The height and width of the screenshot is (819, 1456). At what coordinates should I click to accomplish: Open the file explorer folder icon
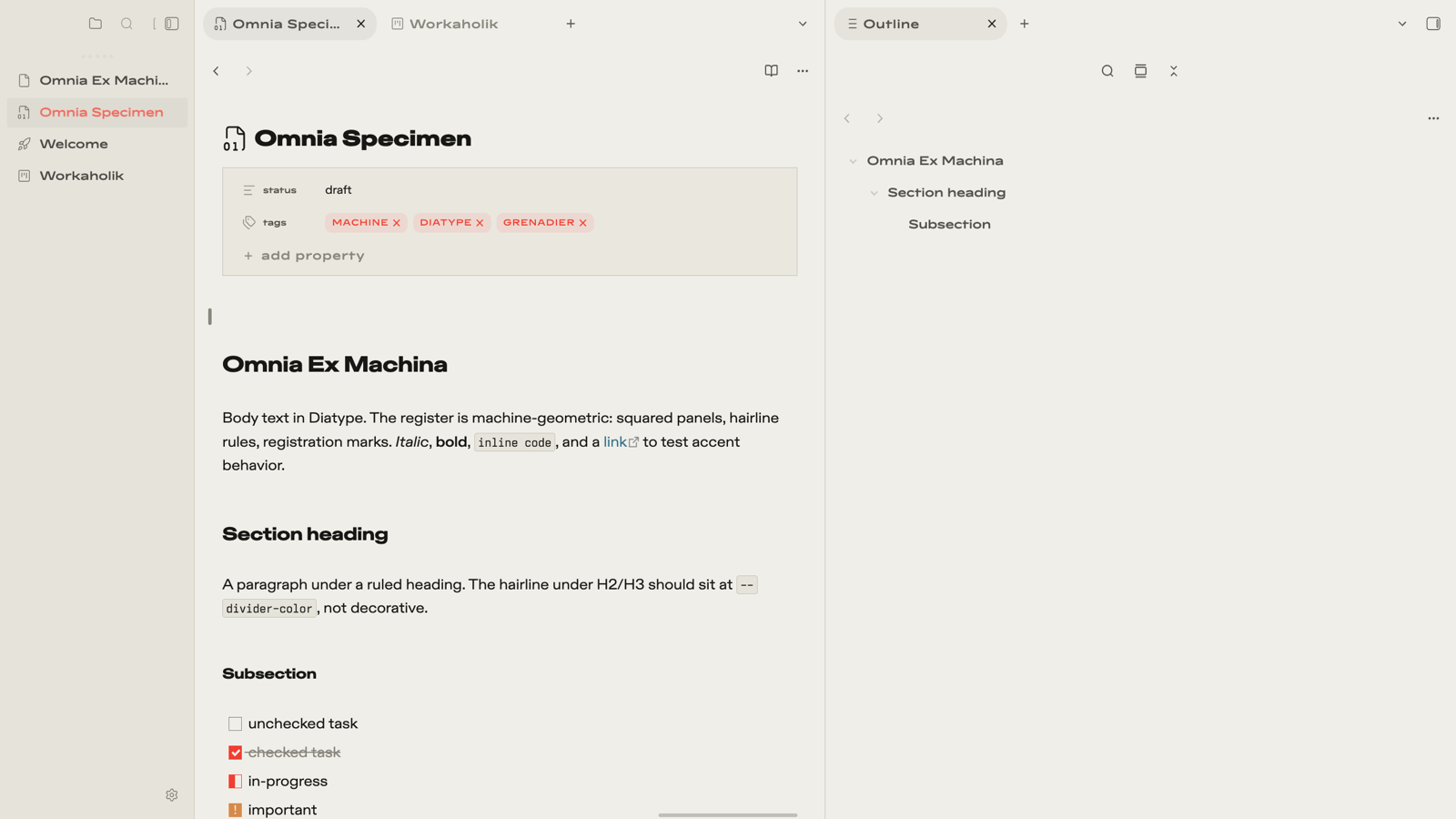pyautogui.click(x=96, y=24)
